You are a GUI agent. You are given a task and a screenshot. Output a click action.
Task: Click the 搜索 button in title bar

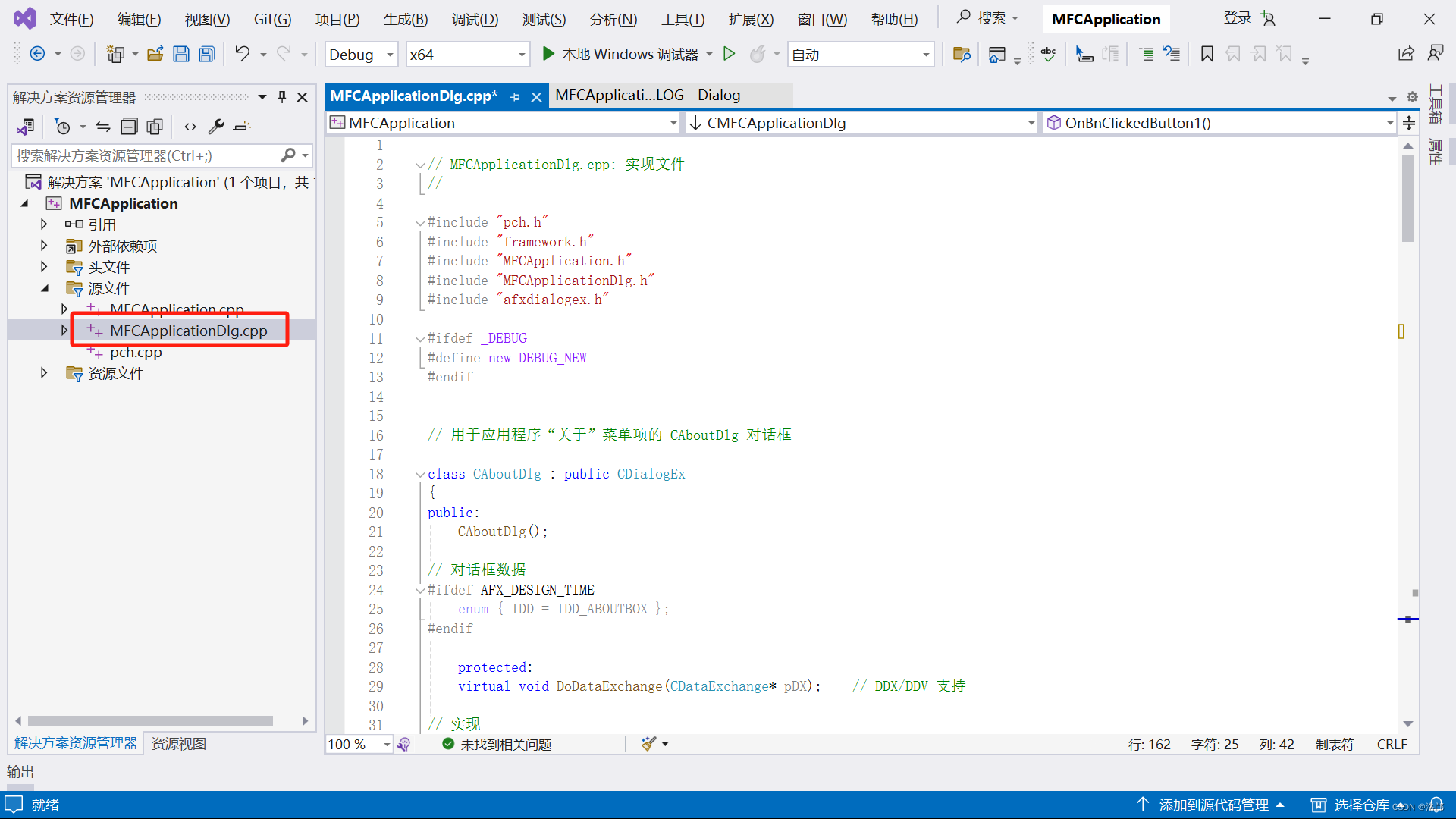click(987, 18)
